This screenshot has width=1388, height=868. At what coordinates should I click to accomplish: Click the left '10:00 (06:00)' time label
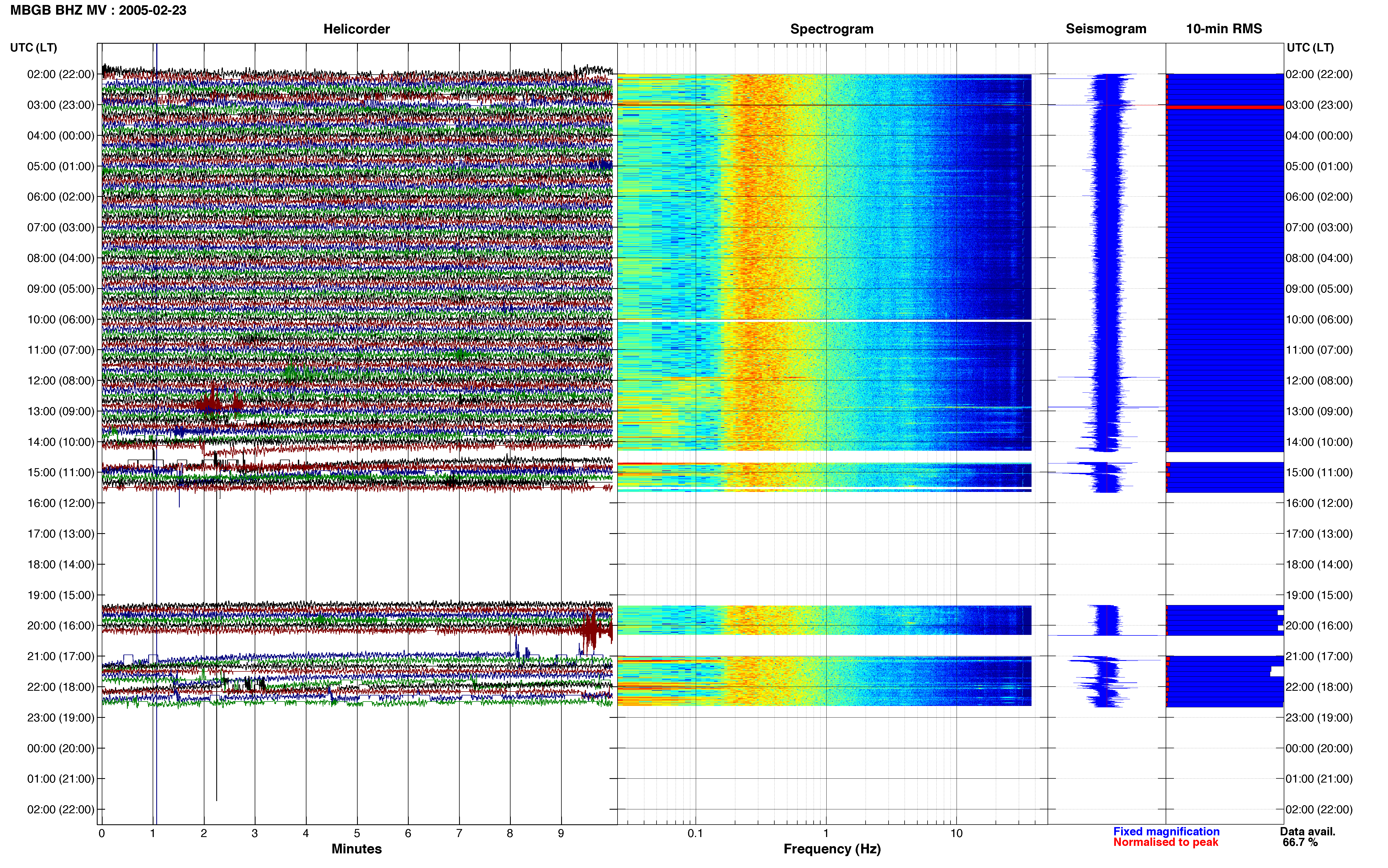(x=60, y=319)
